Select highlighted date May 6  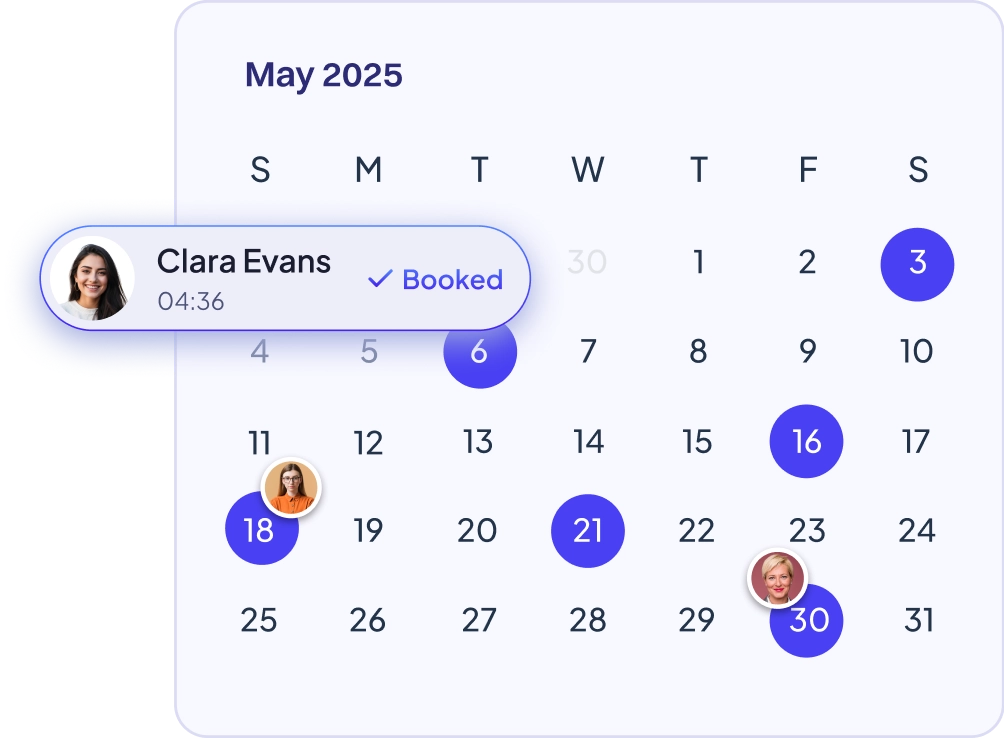pyautogui.click(x=480, y=351)
